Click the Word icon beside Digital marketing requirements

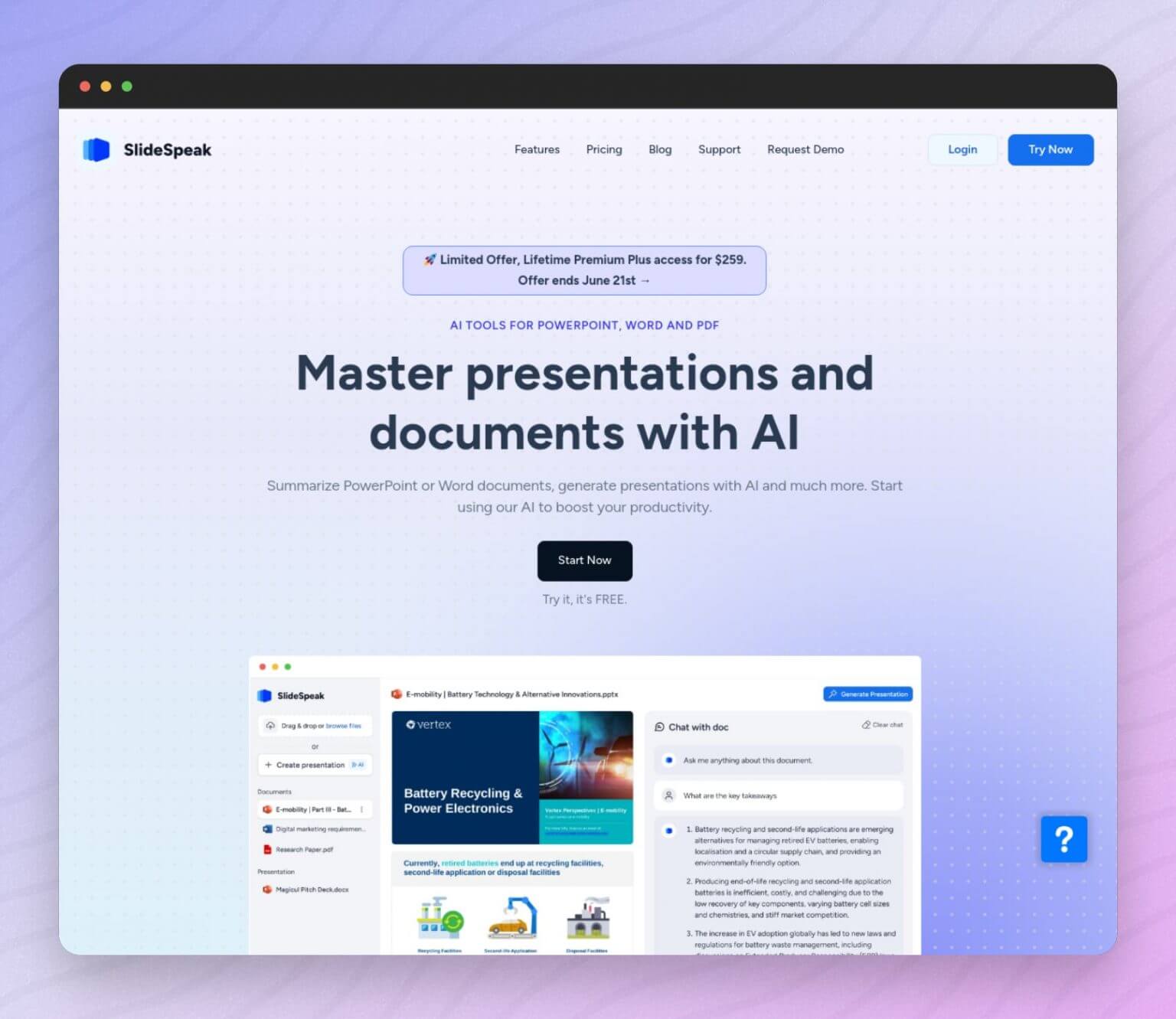click(x=267, y=828)
